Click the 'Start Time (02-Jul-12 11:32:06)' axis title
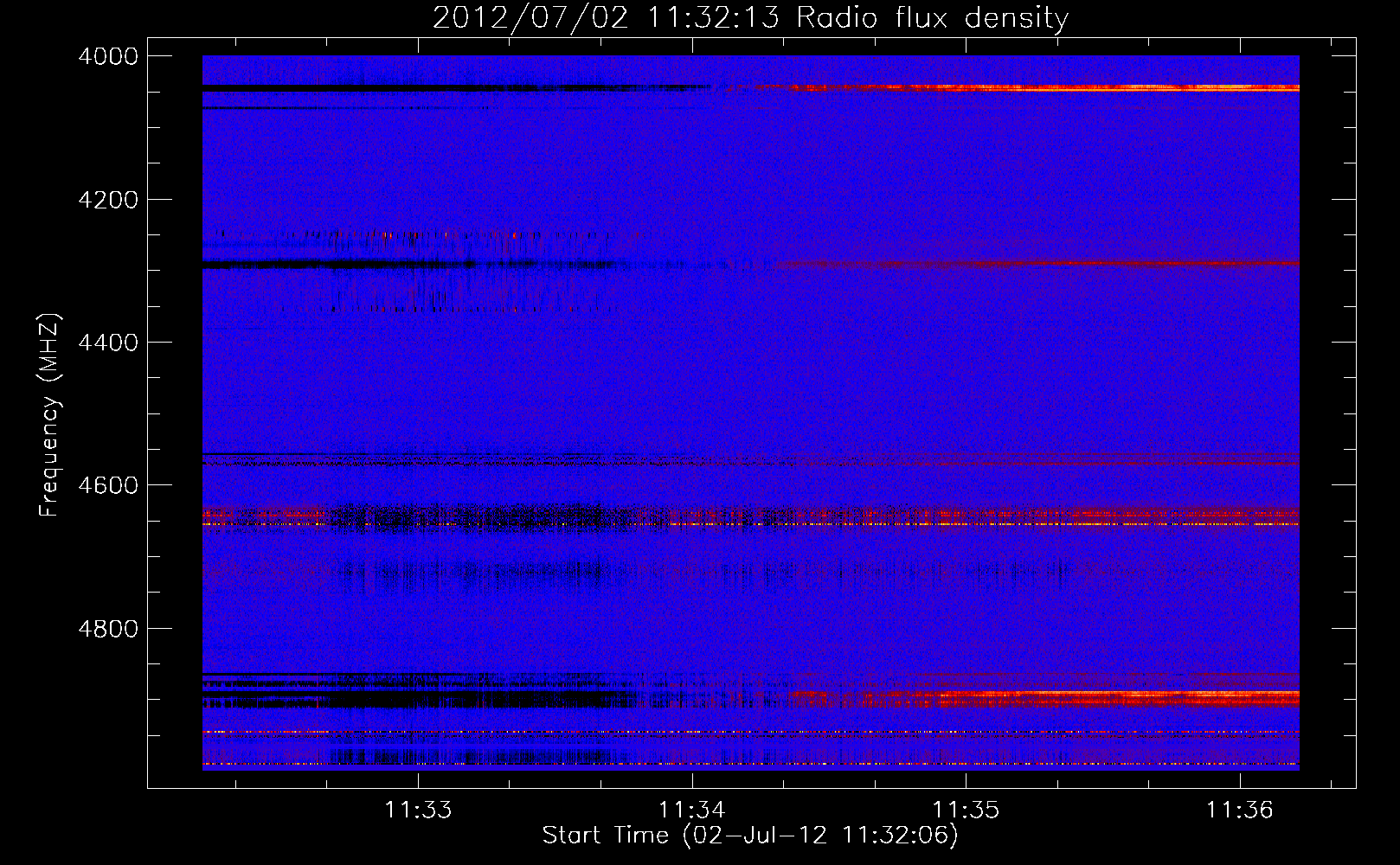The image size is (1400, 865). click(x=750, y=836)
